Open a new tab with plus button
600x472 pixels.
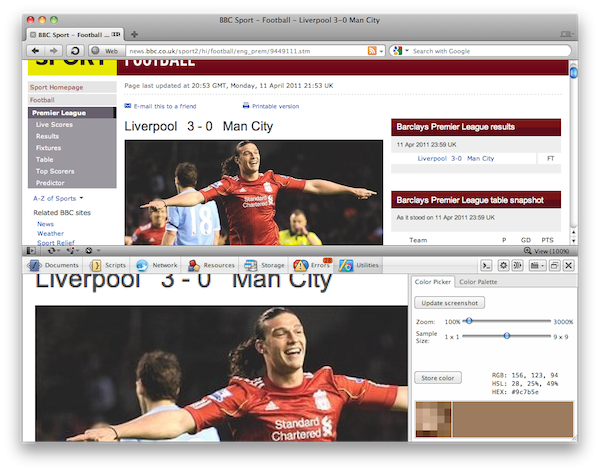coord(134,34)
